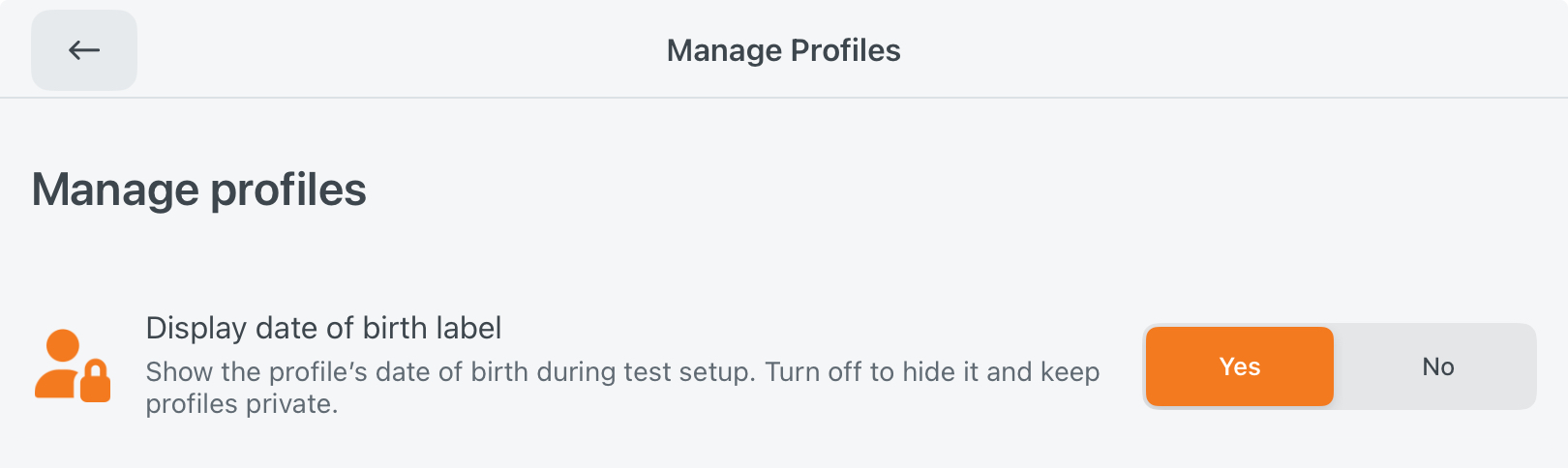The width and height of the screenshot is (1568, 468).
Task: Go back using the left arrow
Action: click(x=84, y=50)
